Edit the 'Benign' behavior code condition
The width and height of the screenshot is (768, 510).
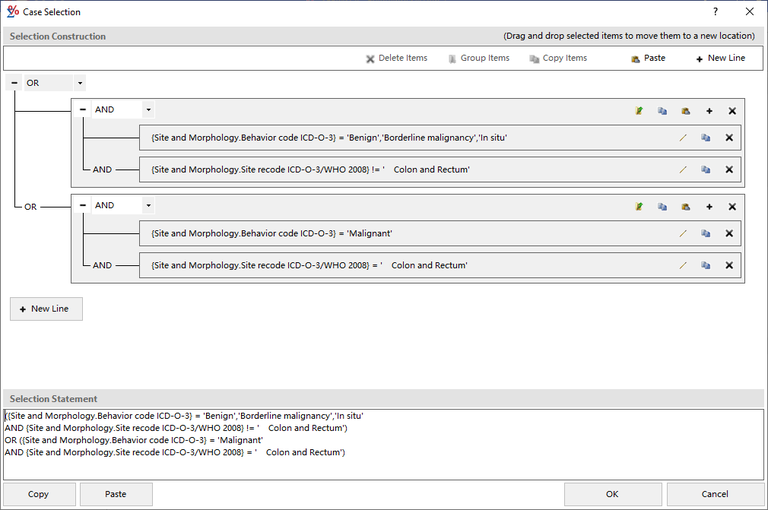[683, 138]
